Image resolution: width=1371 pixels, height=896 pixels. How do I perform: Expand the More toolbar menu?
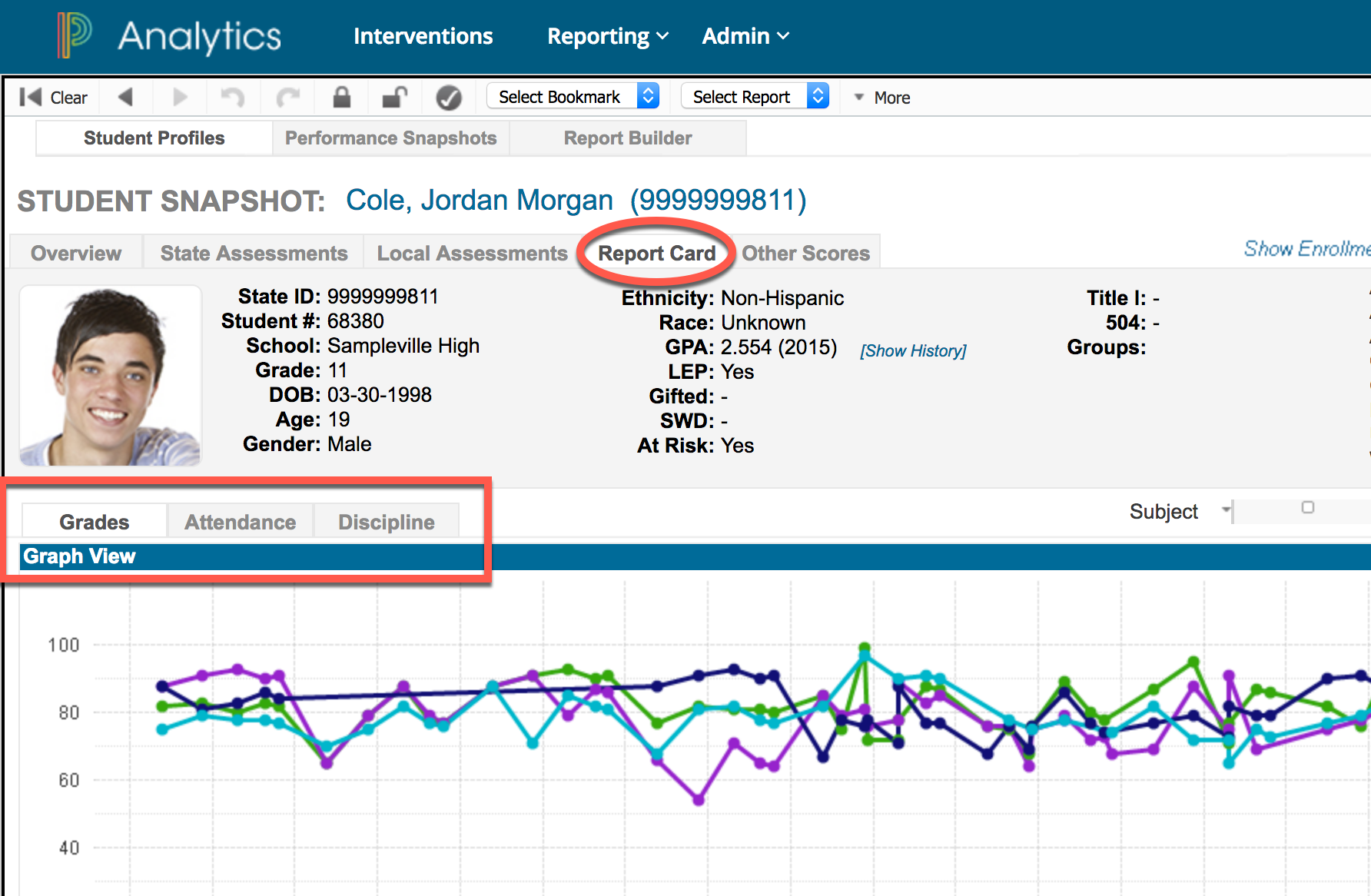click(x=882, y=98)
